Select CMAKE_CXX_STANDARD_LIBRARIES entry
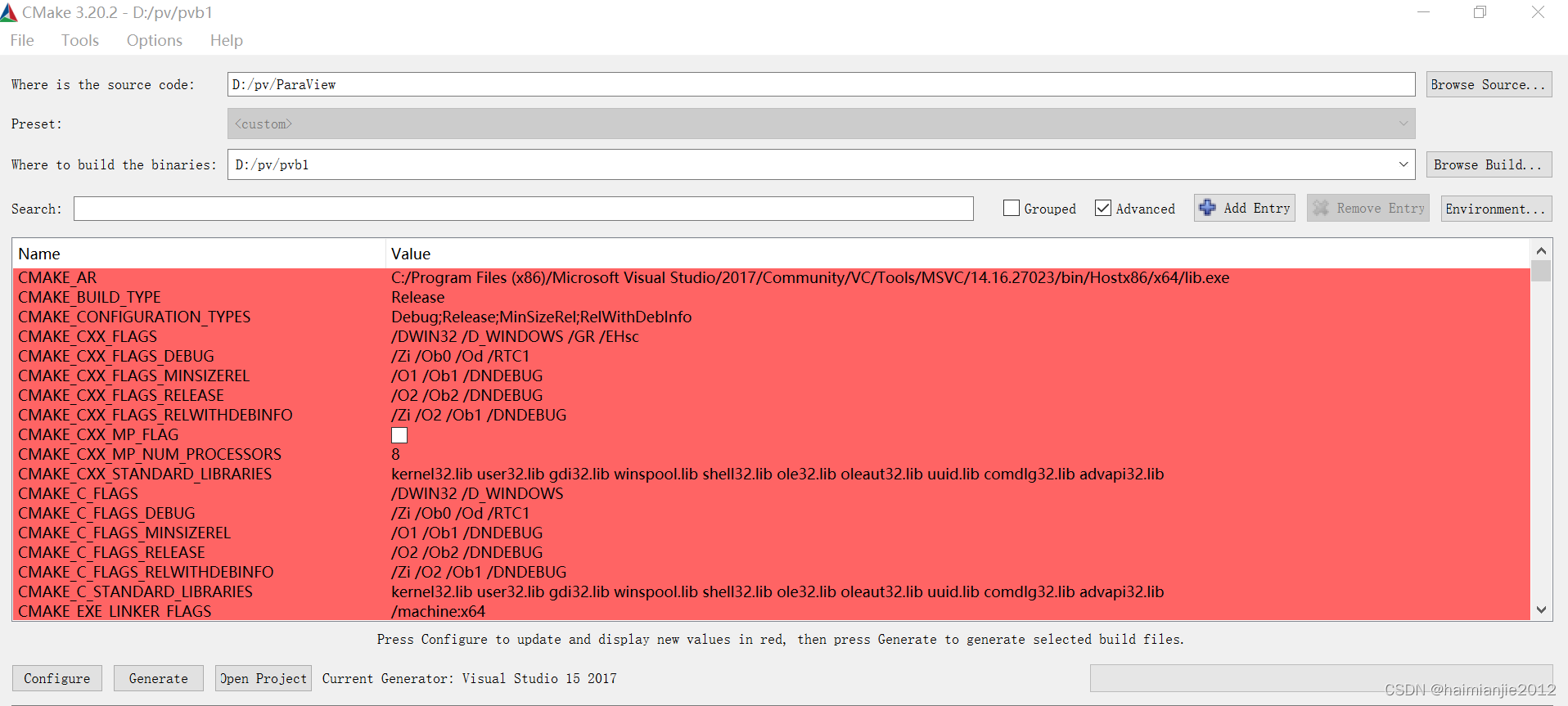 [145, 474]
